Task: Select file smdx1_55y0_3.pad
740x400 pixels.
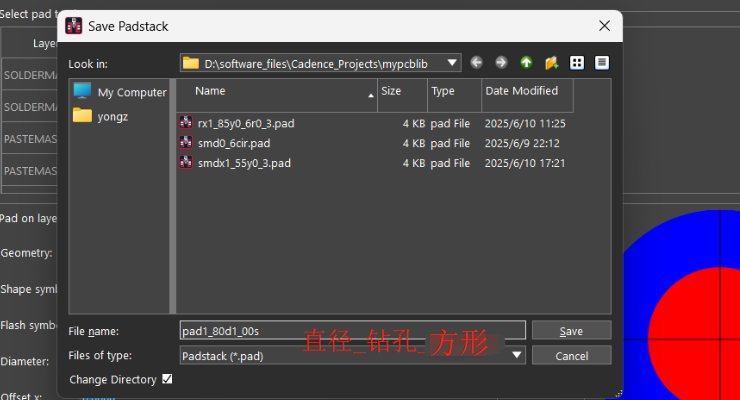Action: point(244,163)
